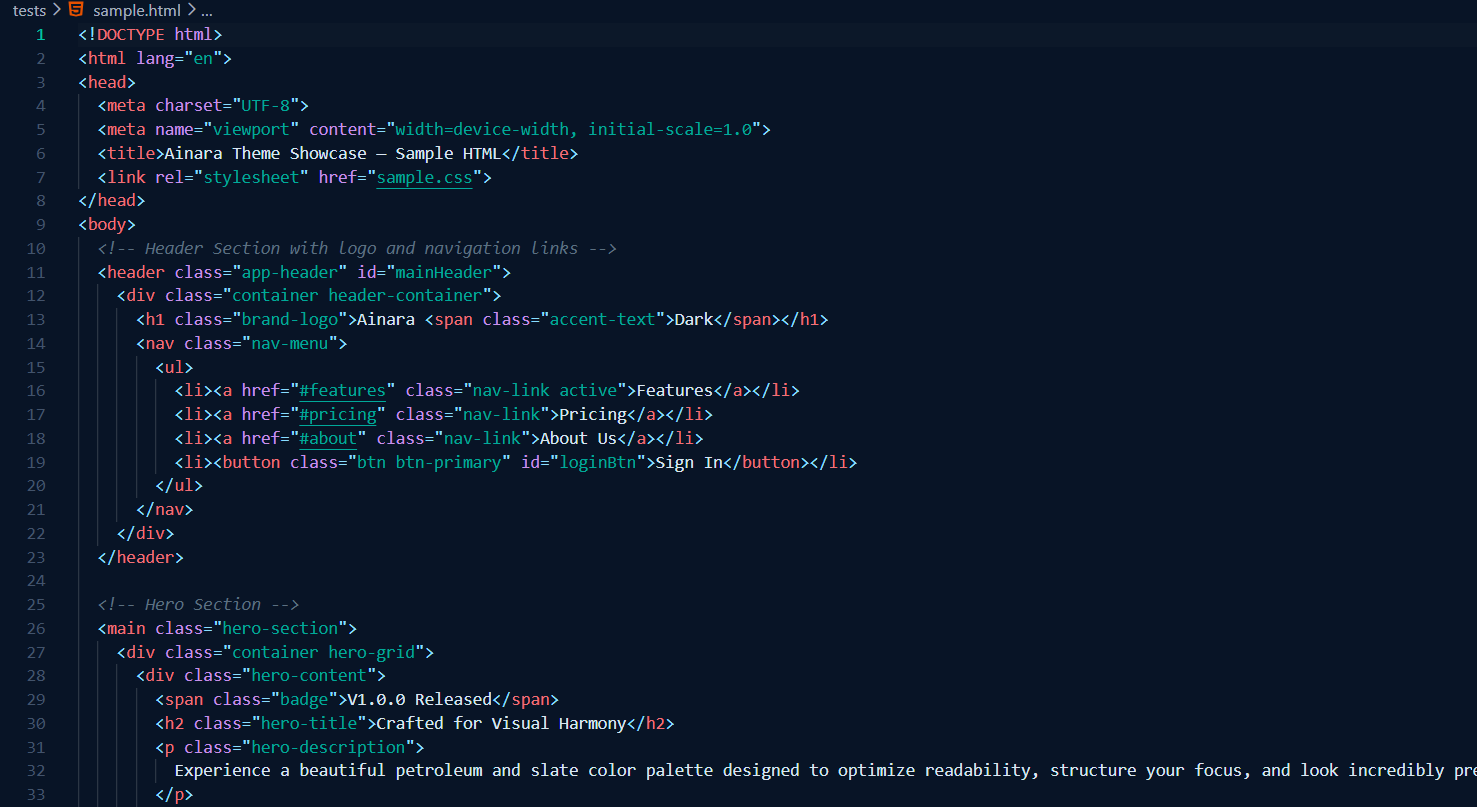
Task: Open the tests folder breadcrumb
Action: pos(29,10)
